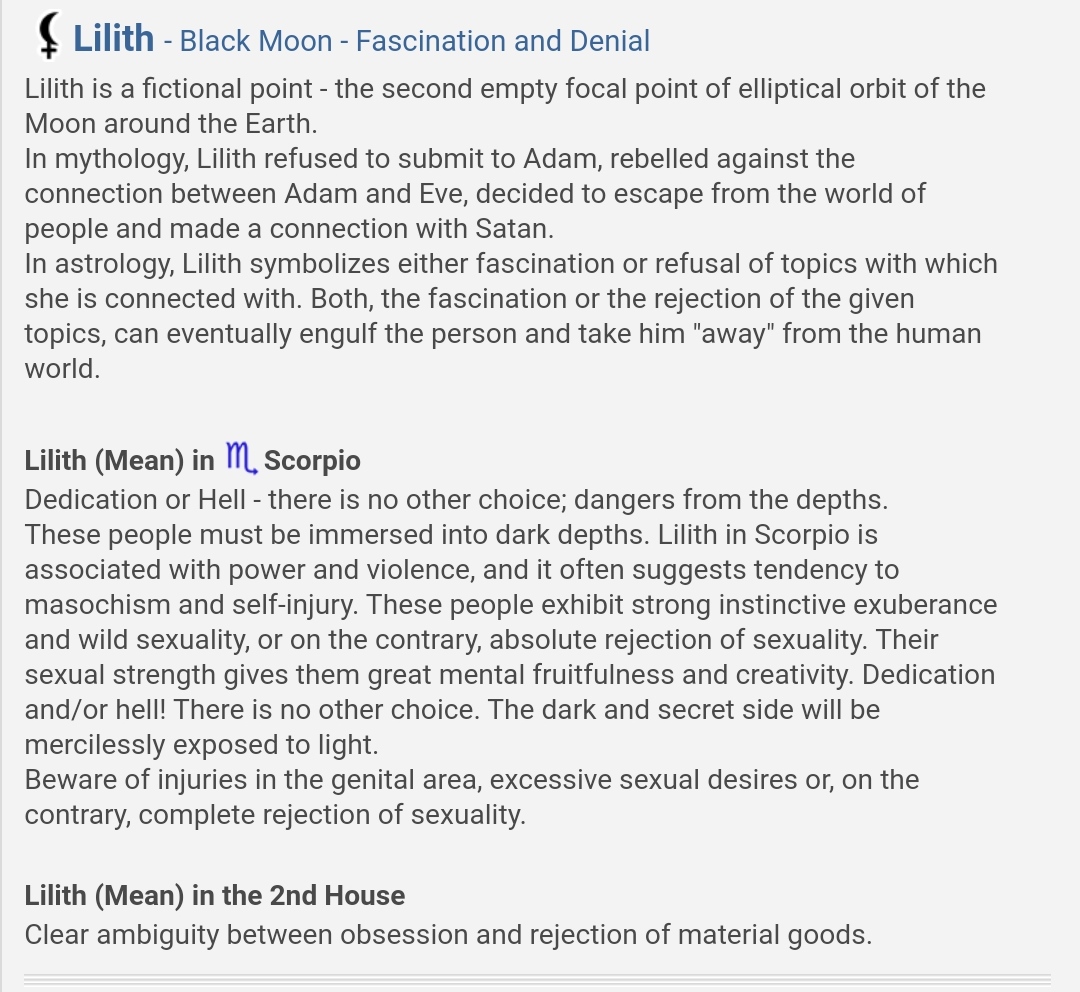The image size is (1080, 992).
Task: Click the "Clear ambiguity between obsession" sentence
Action: (x=448, y=935)
